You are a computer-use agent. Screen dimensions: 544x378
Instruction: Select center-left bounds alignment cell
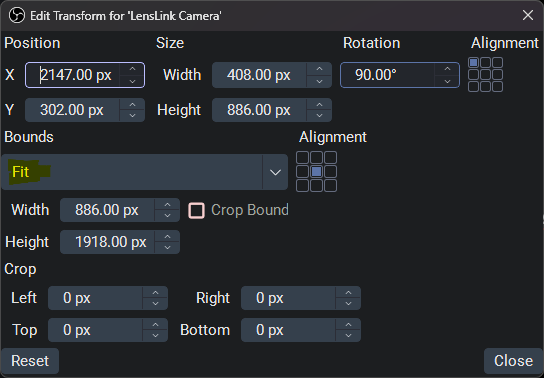pos(303,171)
